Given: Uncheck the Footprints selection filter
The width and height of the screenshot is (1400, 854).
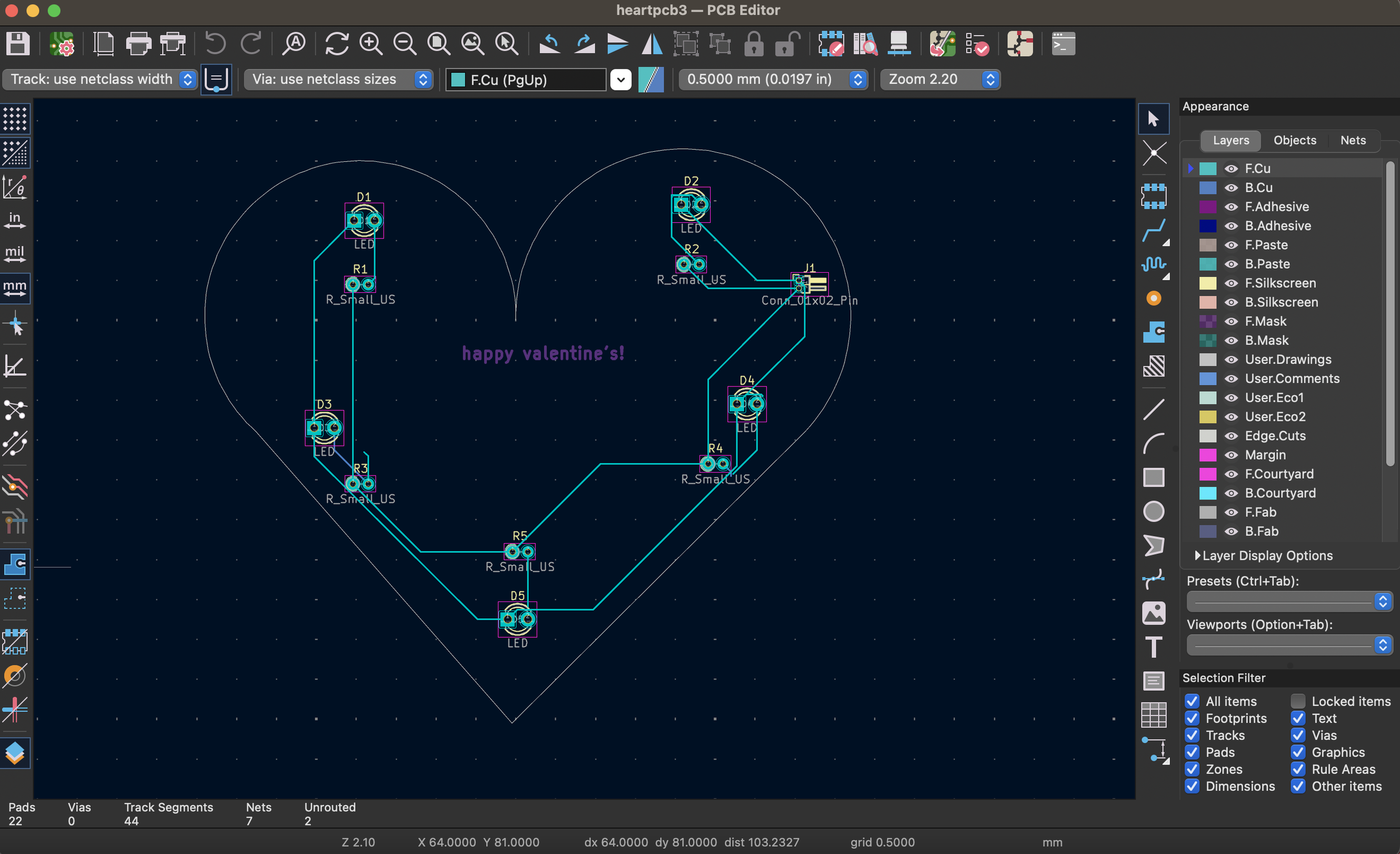Looking at the screenshot, I should (1192, 718).
